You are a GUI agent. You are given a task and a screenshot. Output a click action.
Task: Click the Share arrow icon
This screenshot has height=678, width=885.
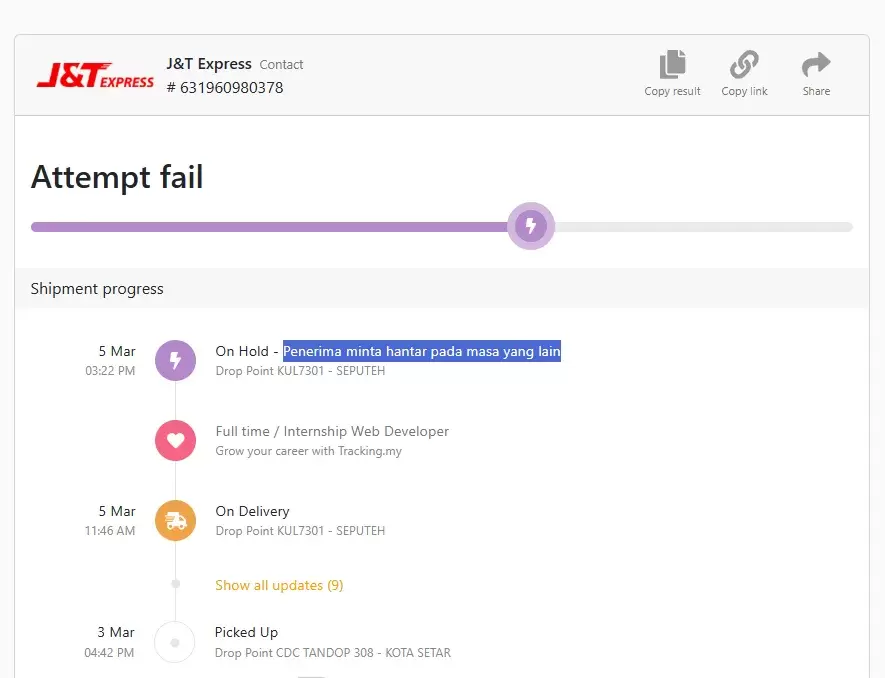click(816, 66)
